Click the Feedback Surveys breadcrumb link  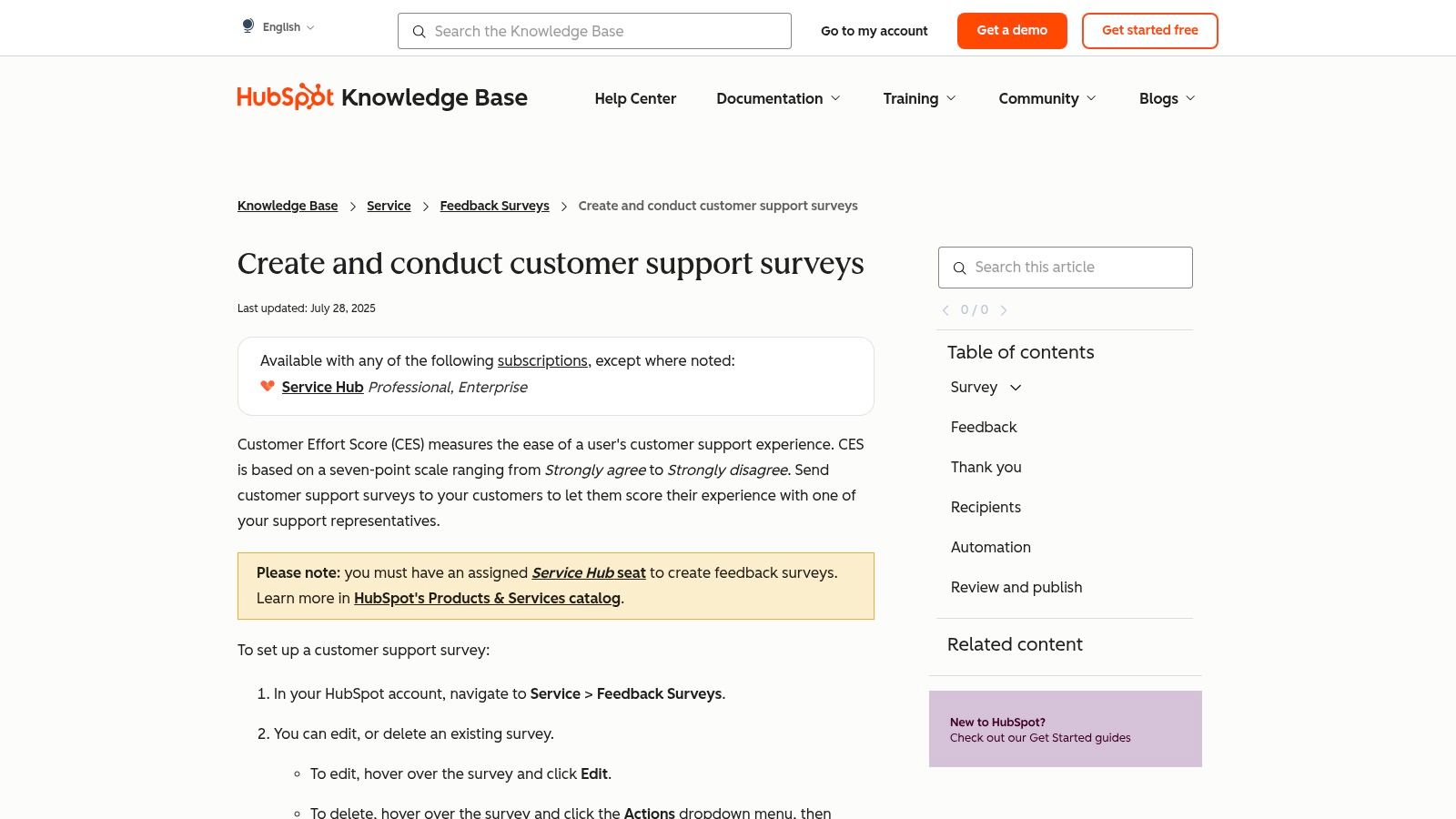click(494, 206)
